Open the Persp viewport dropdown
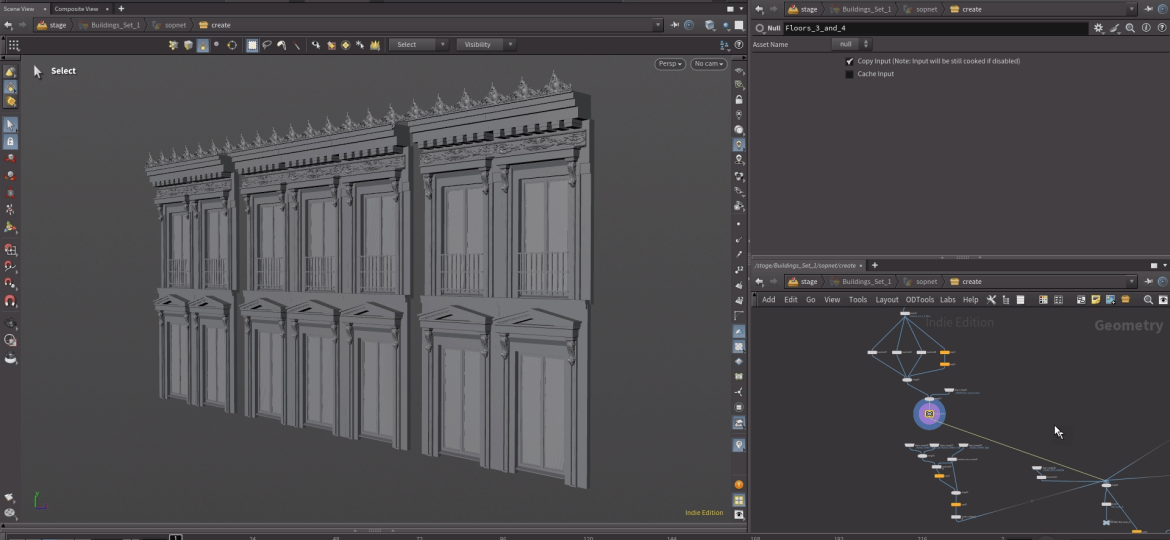Viewport: 1170px width, 540px height. point(669,64)
